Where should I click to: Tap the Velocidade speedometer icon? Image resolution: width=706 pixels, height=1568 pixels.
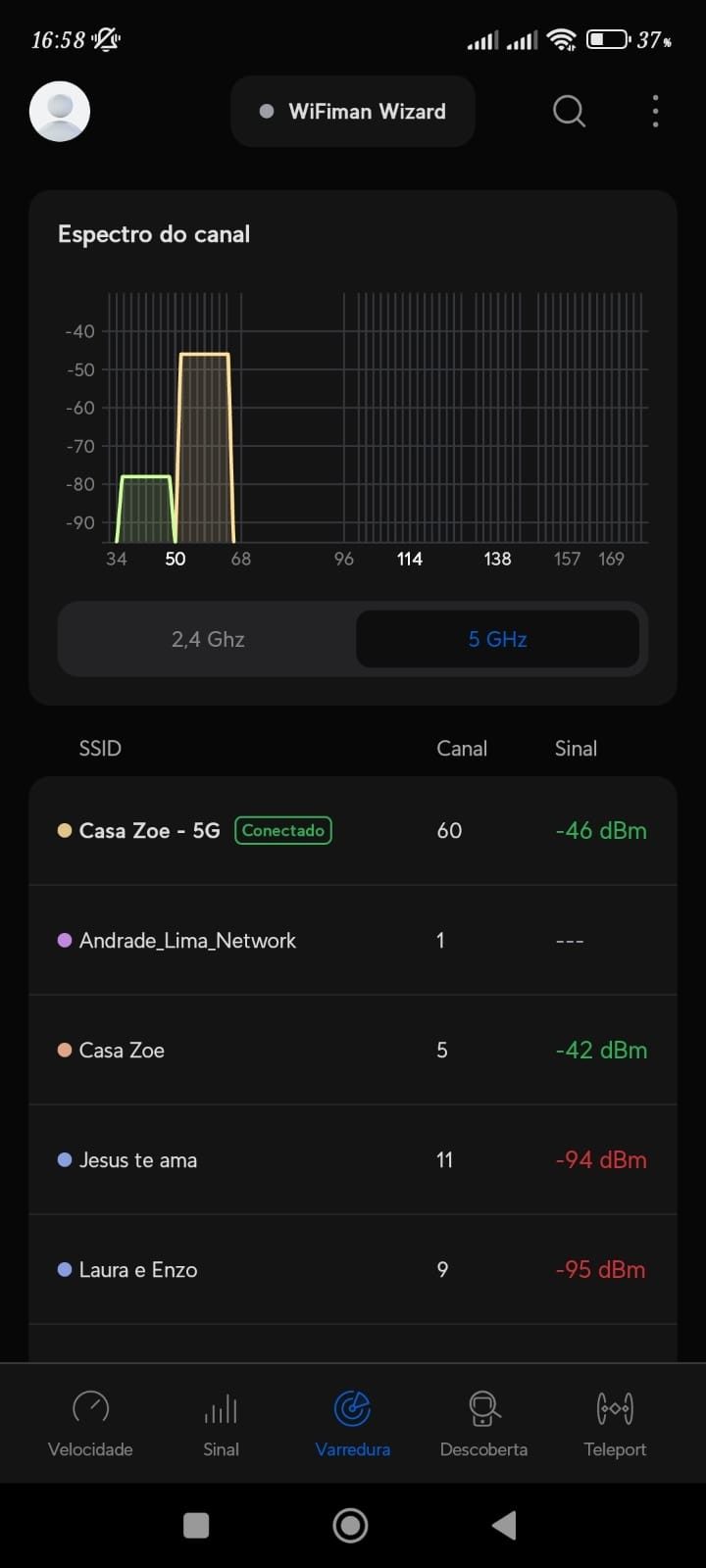90,1408
